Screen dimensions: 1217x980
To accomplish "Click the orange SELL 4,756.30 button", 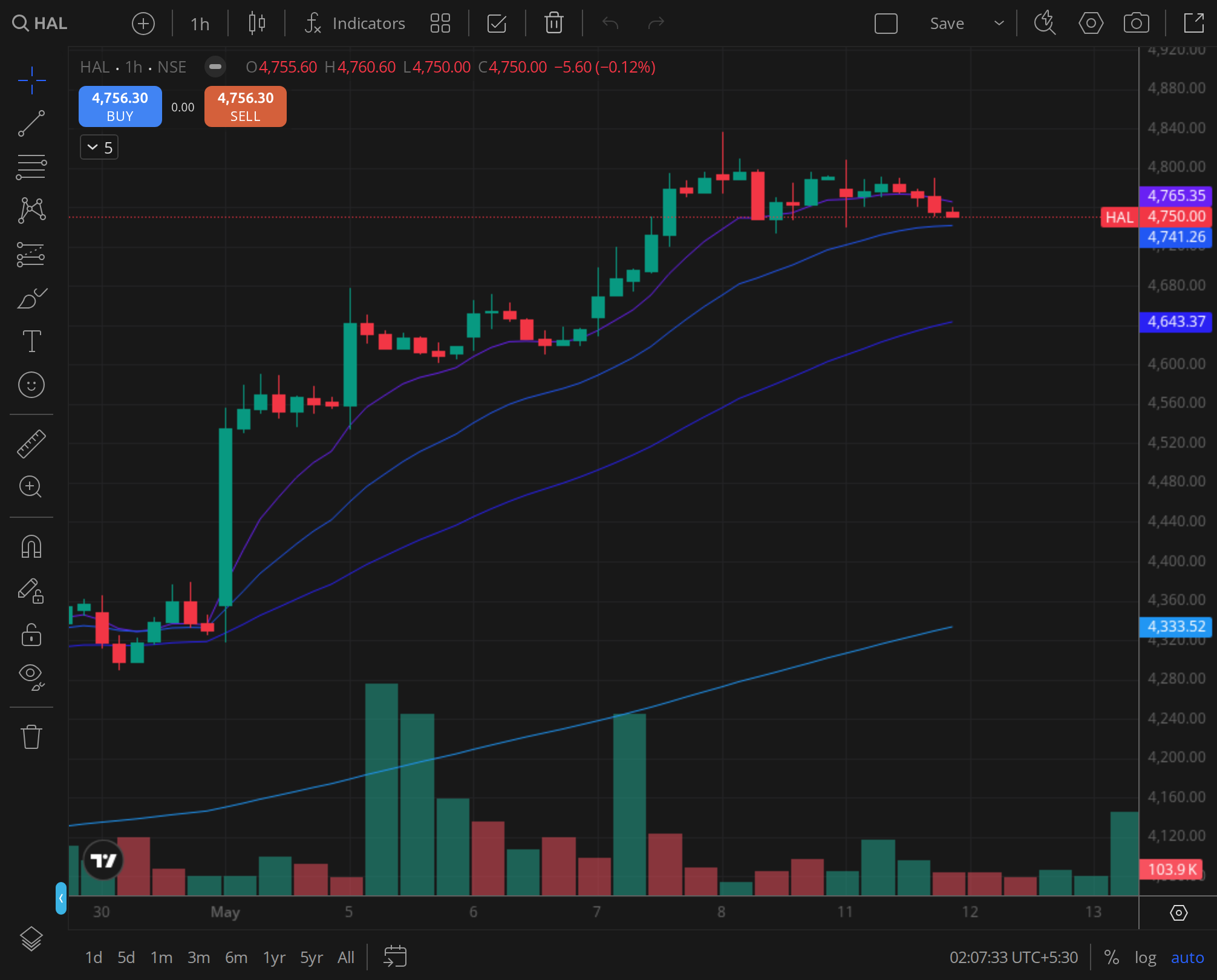I will coord(245,106).
